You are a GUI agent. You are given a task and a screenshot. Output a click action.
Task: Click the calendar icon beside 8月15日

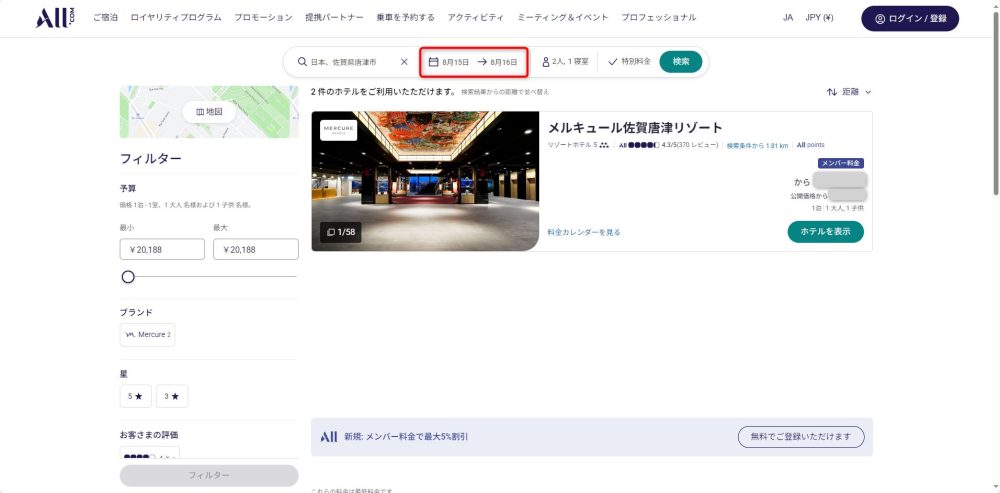pos(433,62)
